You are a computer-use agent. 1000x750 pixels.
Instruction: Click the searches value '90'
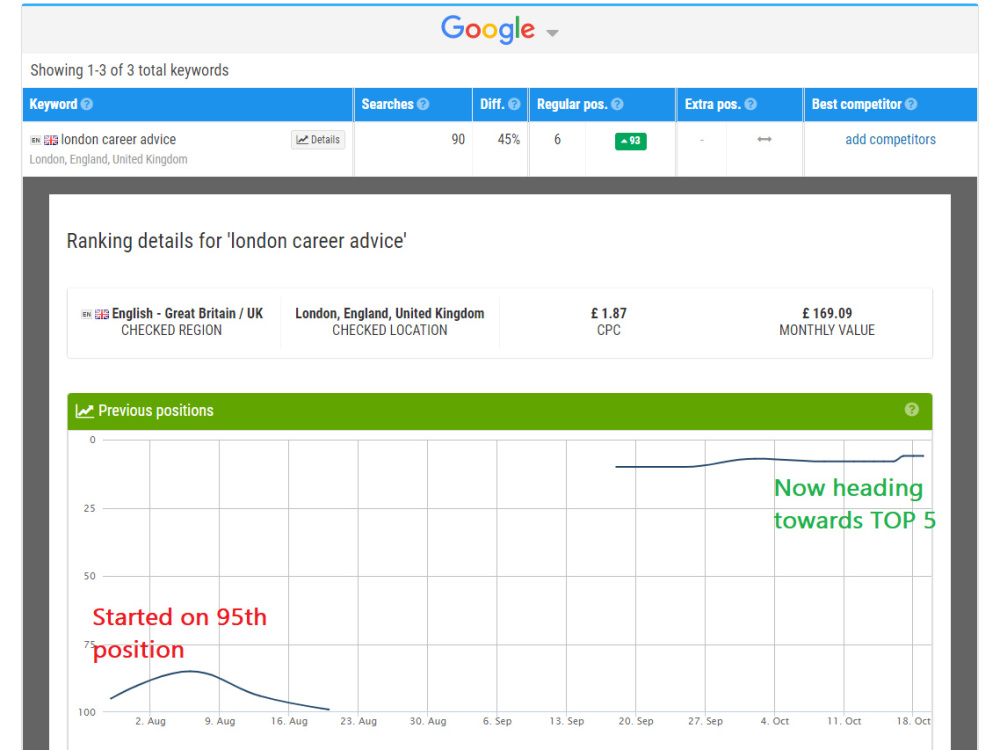pos(458,140)
